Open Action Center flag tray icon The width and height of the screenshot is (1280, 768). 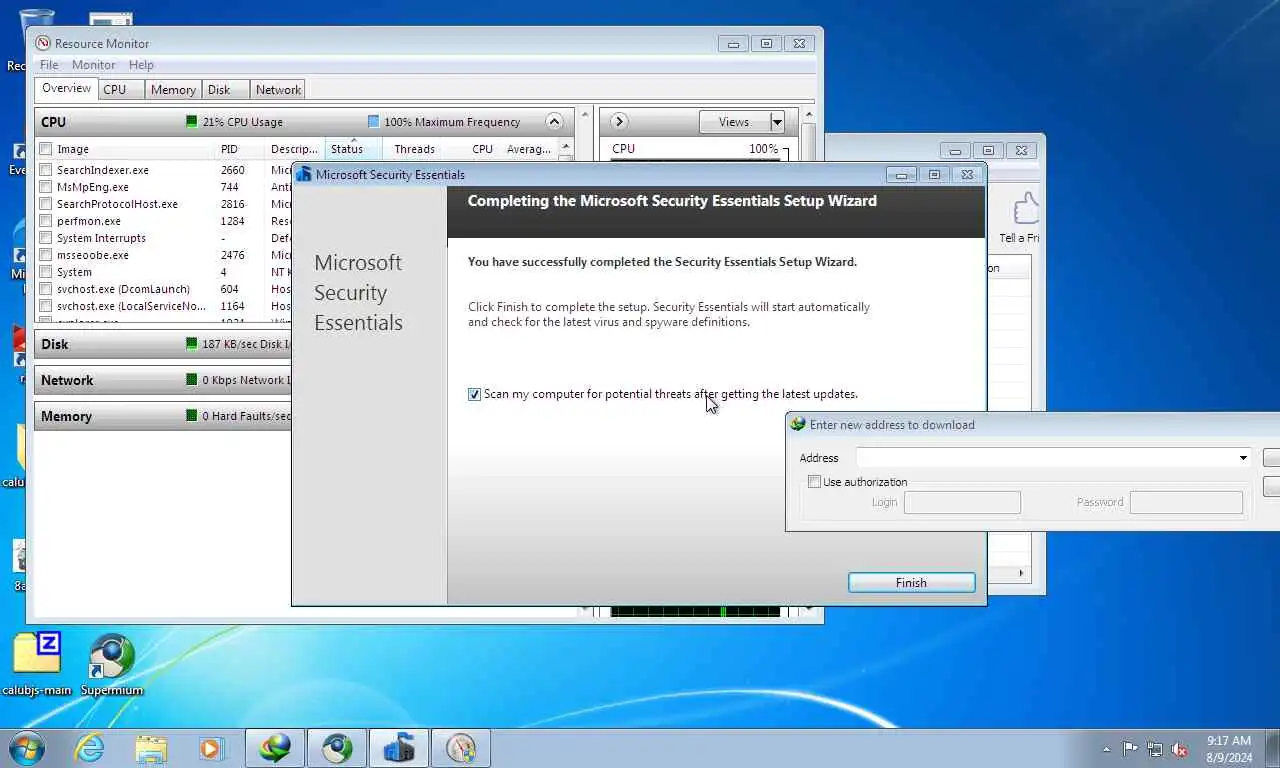click(x=1130, y=749)
